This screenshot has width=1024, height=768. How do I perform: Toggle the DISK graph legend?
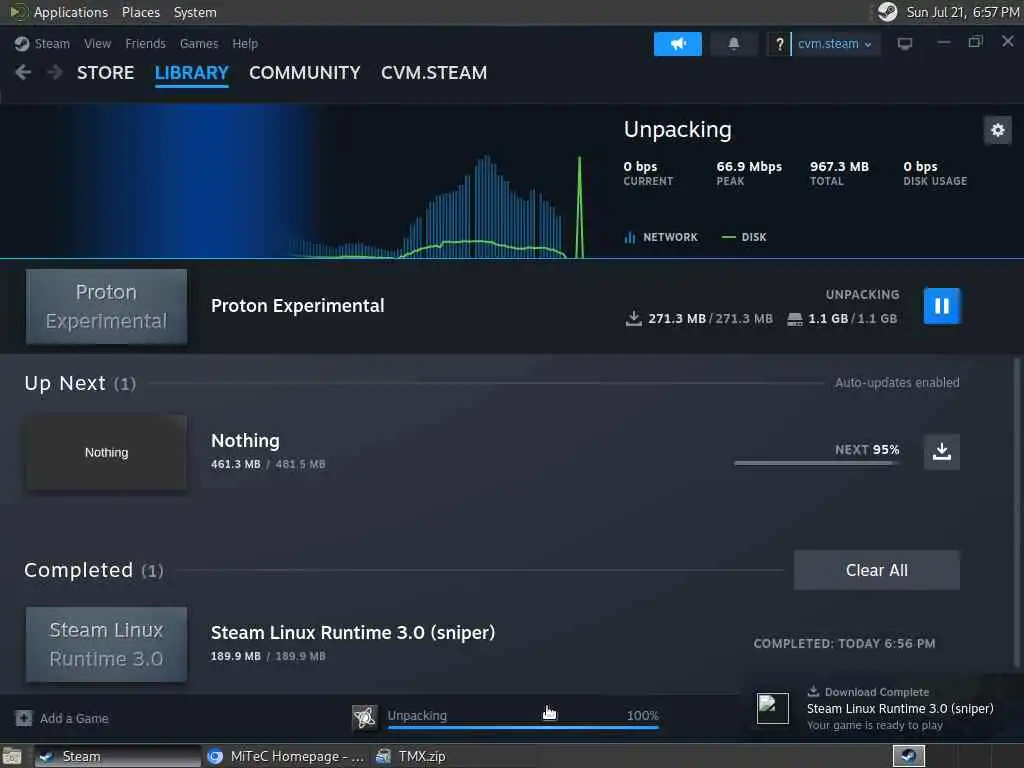click(744, 237)
